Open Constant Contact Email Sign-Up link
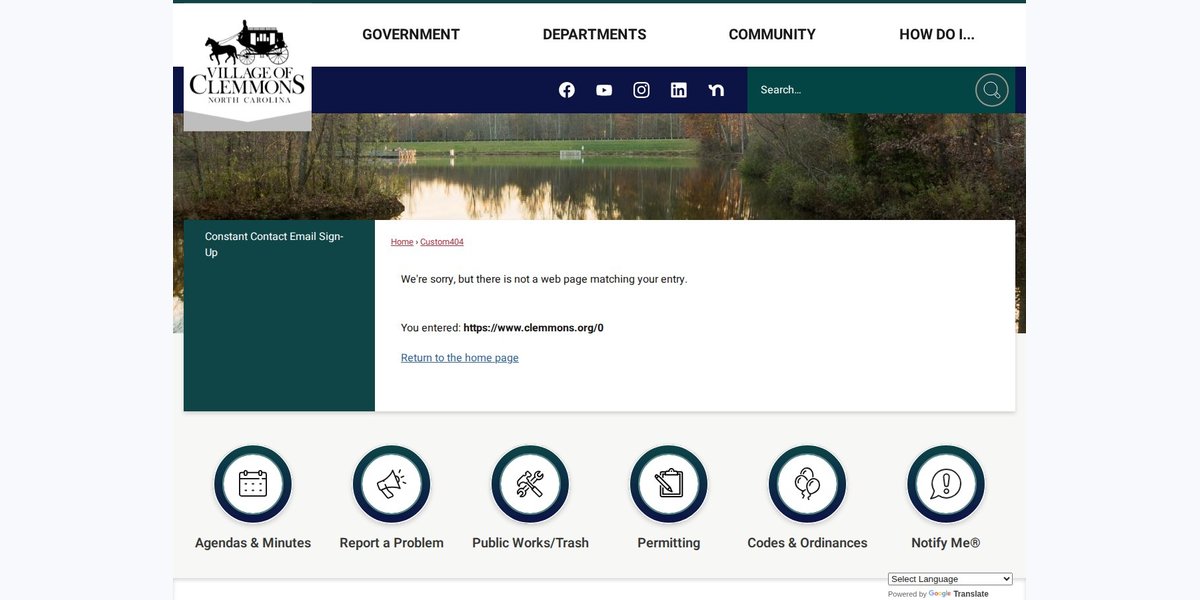1200x600 pixels. coord(274,244)
